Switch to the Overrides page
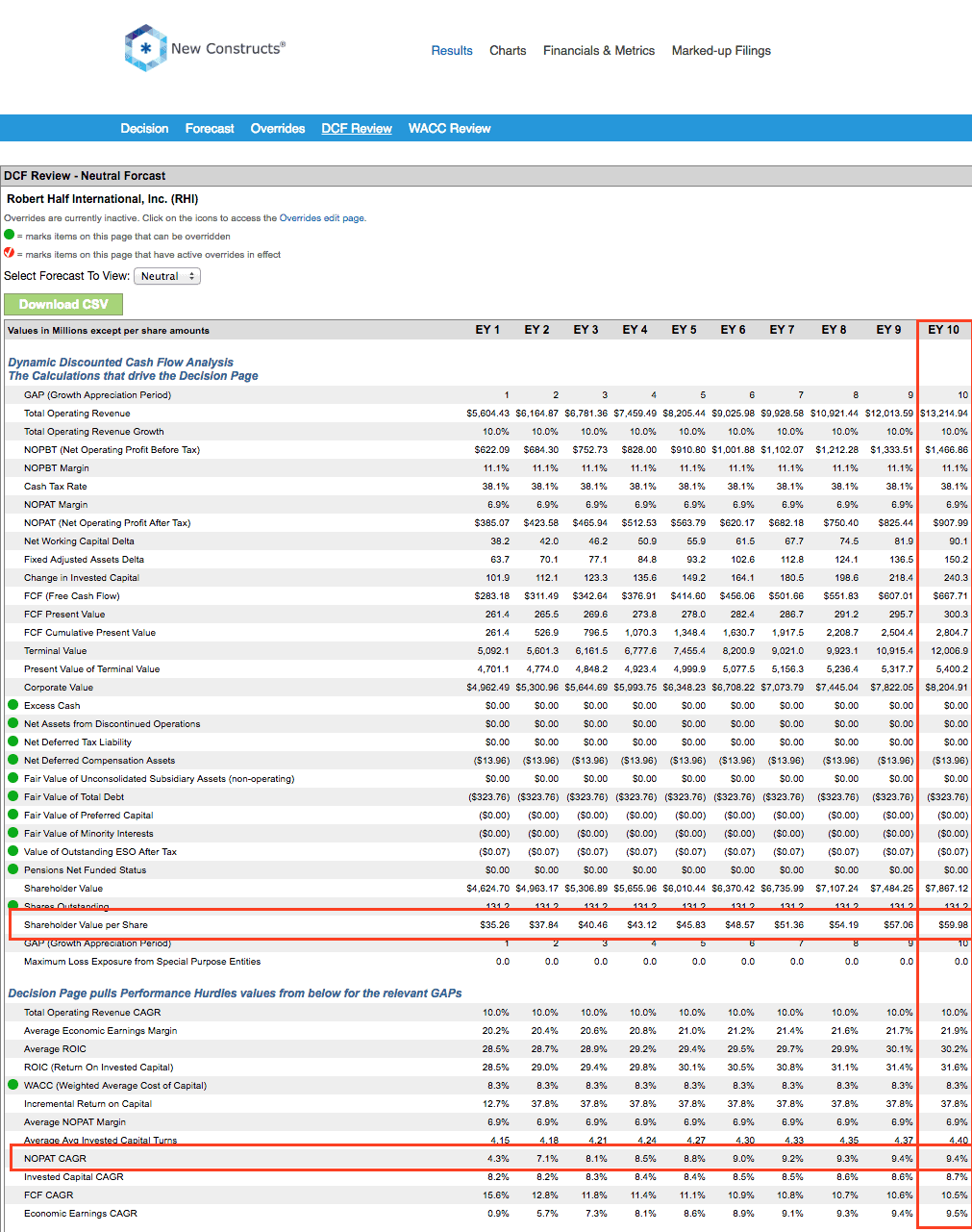972x1232 pixels. 278,128
